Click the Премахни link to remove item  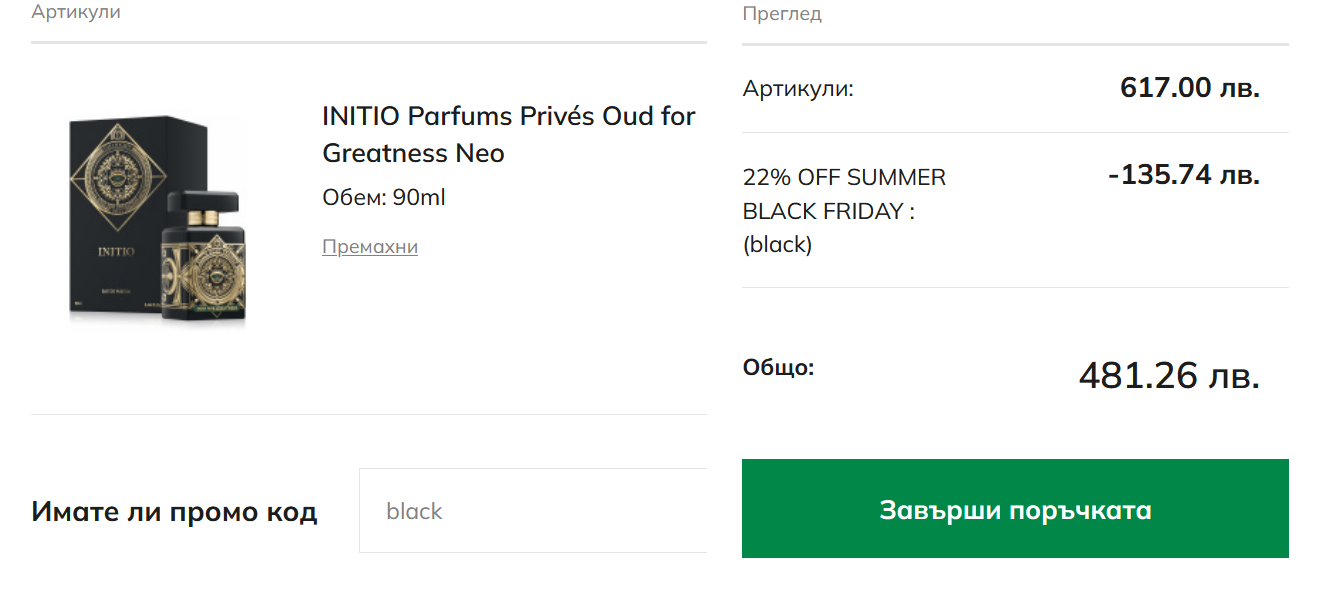point(369,247)
